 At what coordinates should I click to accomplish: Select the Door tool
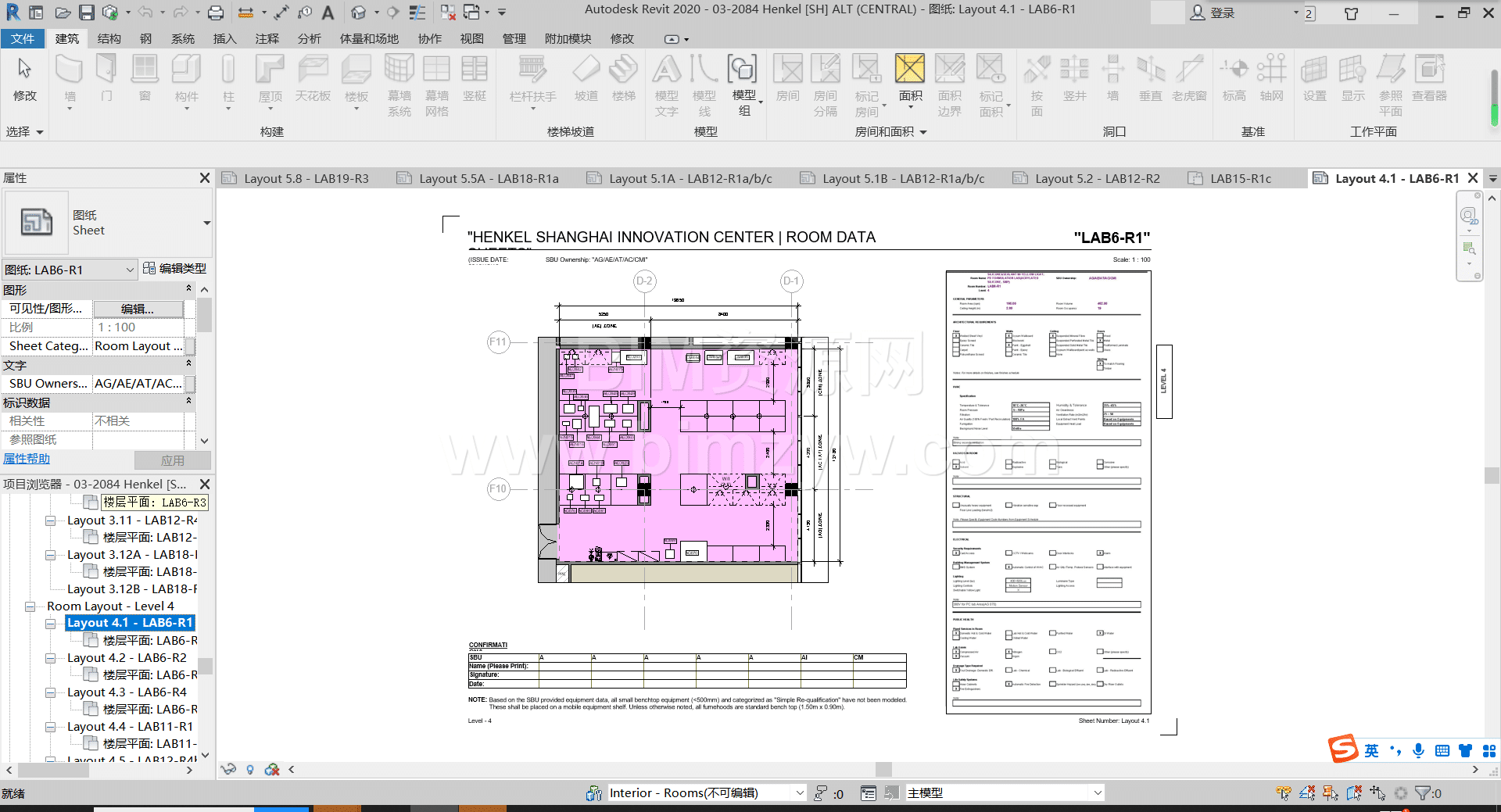(106, 80)
